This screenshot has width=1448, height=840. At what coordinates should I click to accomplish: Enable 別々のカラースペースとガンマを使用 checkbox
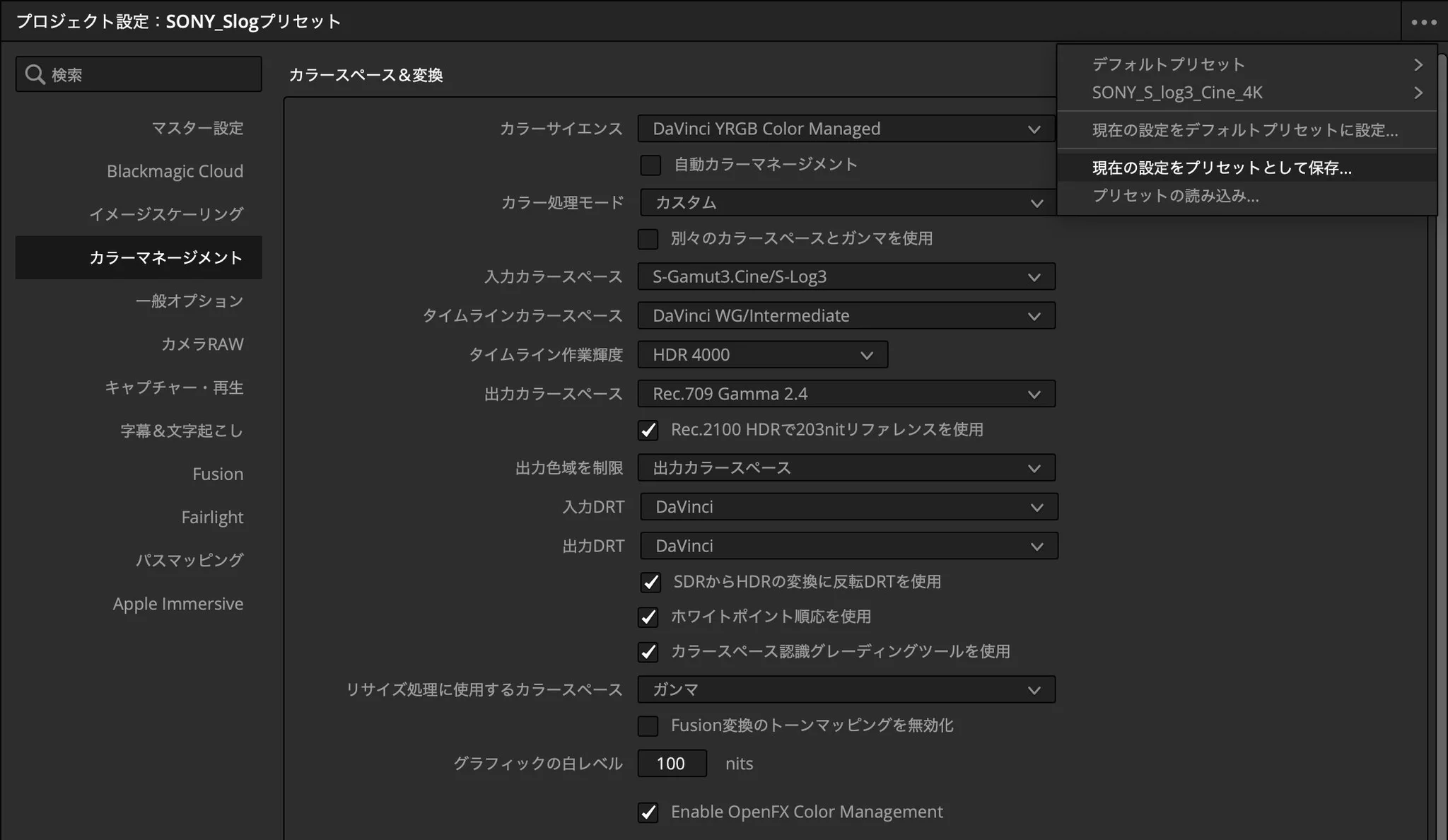coord(648,239)
